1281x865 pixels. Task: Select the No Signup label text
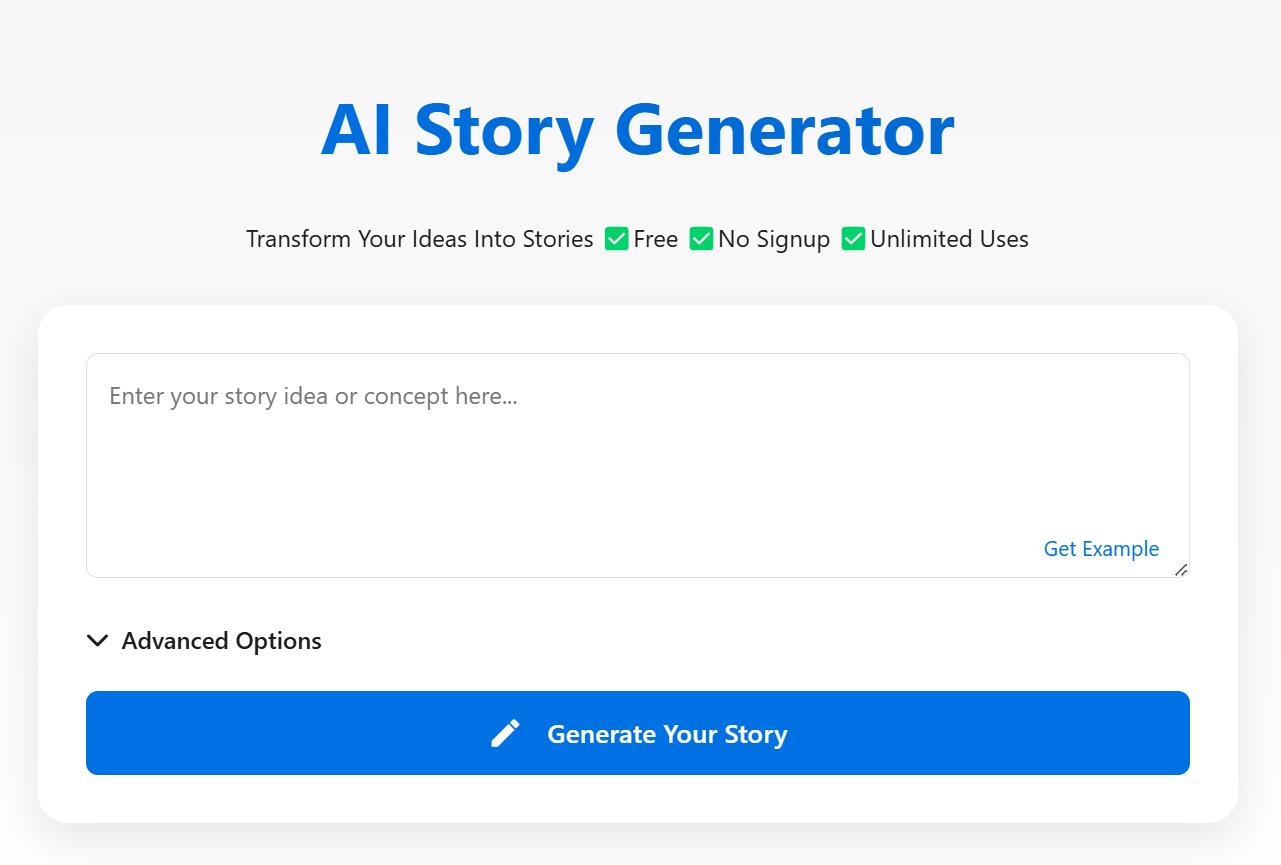[x=774, y=239]
